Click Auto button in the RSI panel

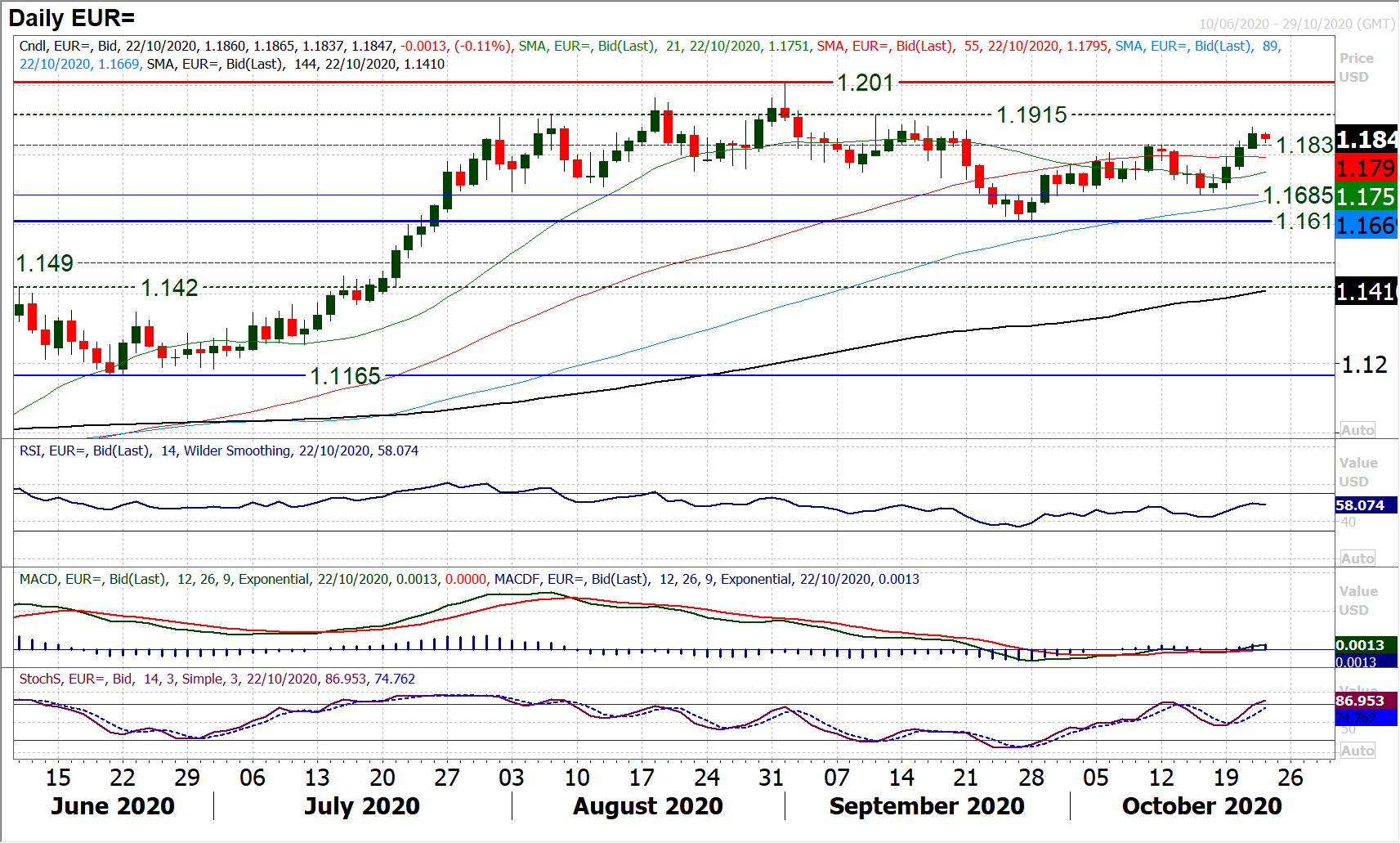coord(1358,558)
